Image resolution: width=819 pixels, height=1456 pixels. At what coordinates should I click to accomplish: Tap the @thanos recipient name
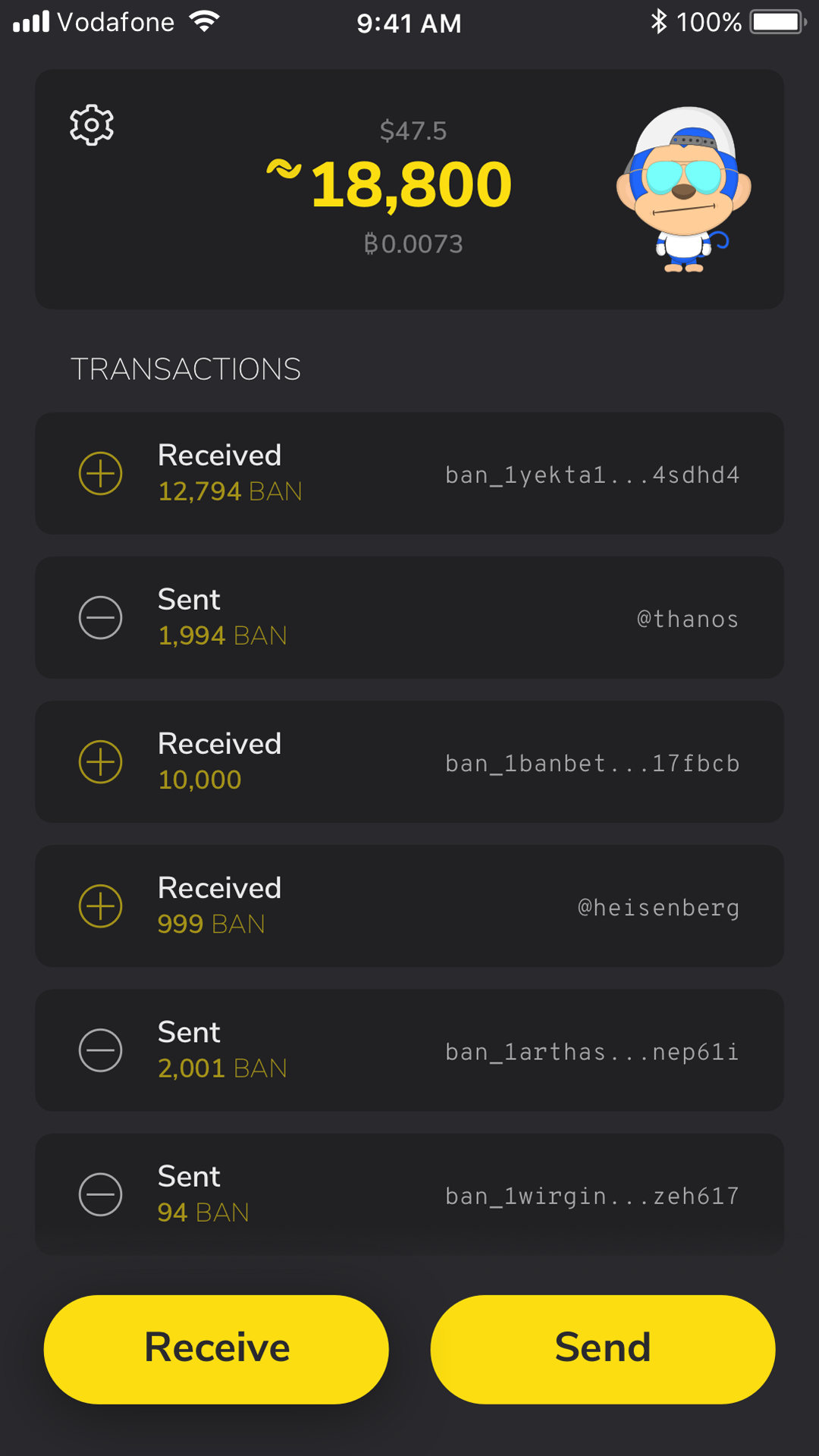point(687,620)
